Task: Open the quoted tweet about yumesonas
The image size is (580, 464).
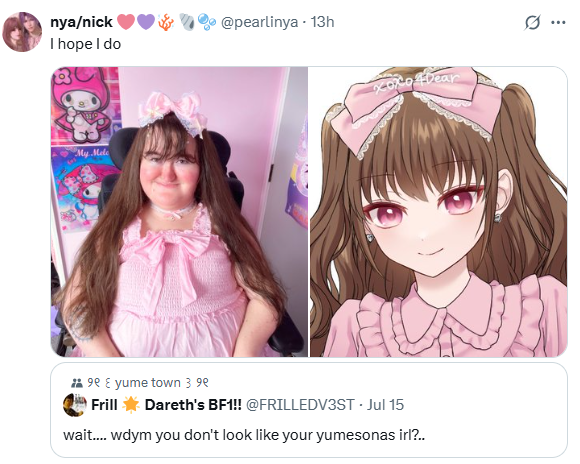Action: [309, 410]
